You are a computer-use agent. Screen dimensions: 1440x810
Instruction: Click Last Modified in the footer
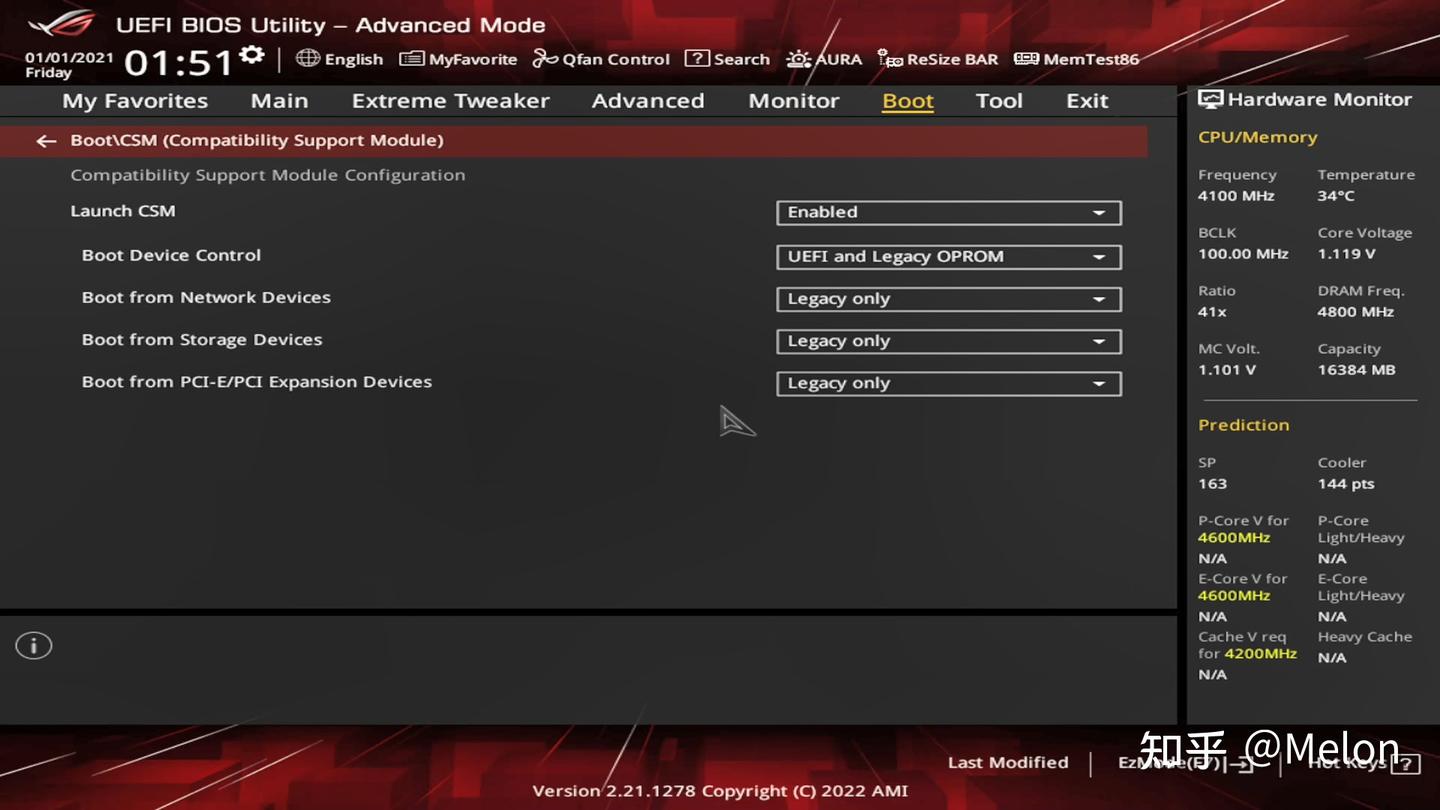(x=1008, y=762)
